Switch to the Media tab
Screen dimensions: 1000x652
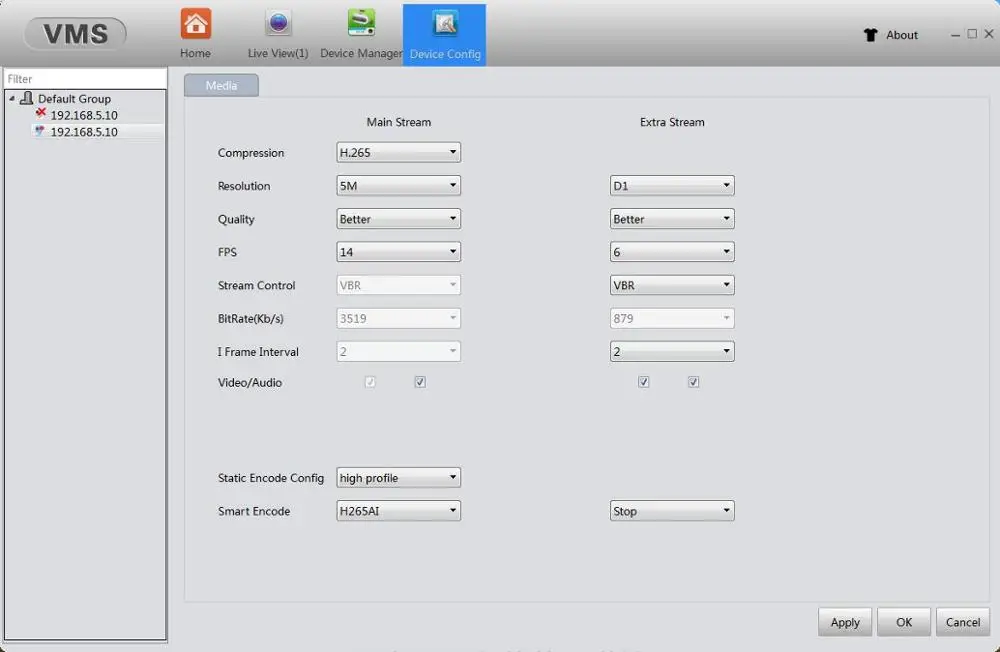(221, 85)
